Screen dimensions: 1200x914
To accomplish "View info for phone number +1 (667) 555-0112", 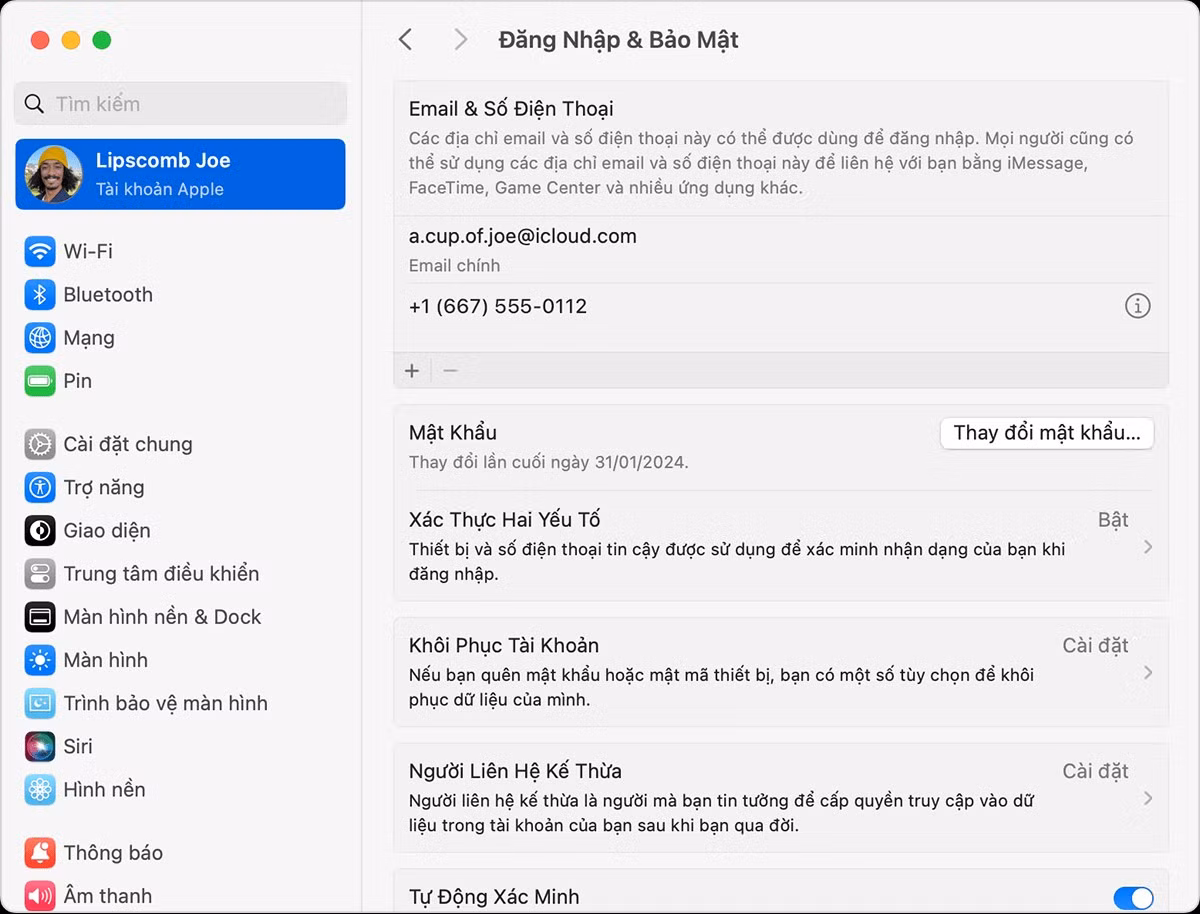I will (x=1137, y=306).
